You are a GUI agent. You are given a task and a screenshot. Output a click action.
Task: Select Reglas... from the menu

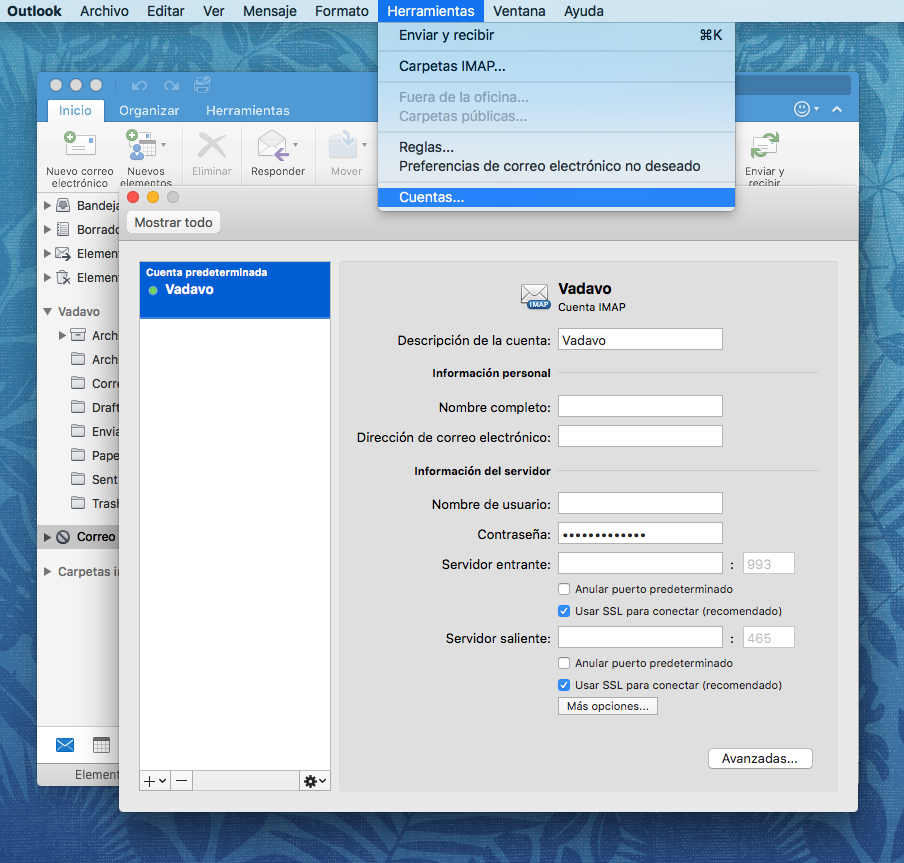(x=556, y=147)
